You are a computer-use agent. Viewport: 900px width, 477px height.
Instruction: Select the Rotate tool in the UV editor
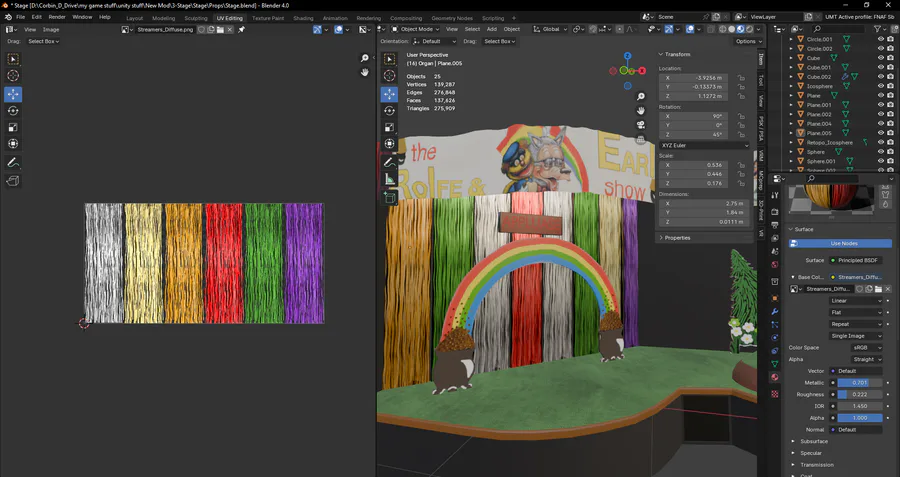[13, 110]
